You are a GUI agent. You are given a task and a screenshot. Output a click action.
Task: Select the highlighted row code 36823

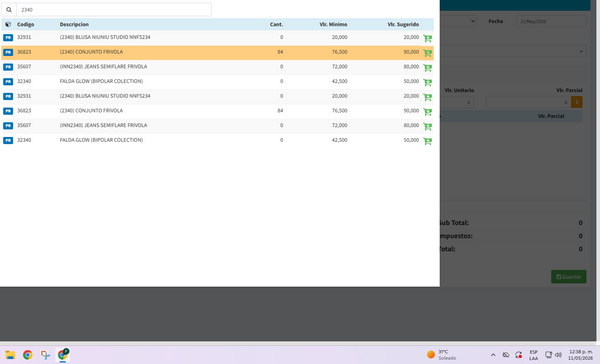point(217,52)
